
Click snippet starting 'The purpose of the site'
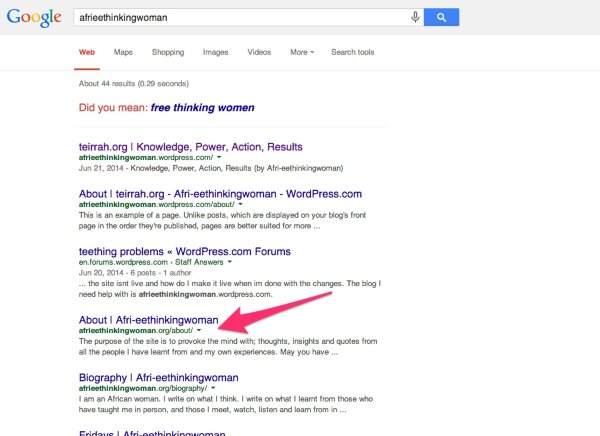click(228, 346)
